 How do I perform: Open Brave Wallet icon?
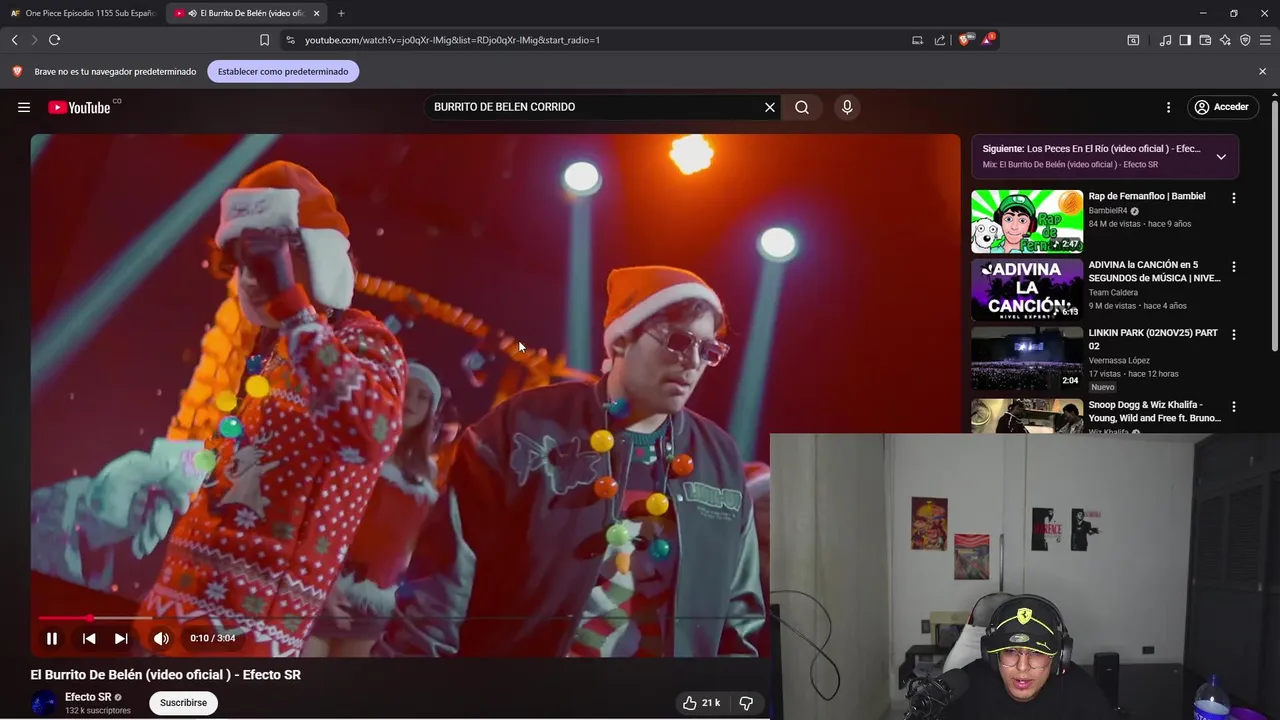[x=1205, y=40]
